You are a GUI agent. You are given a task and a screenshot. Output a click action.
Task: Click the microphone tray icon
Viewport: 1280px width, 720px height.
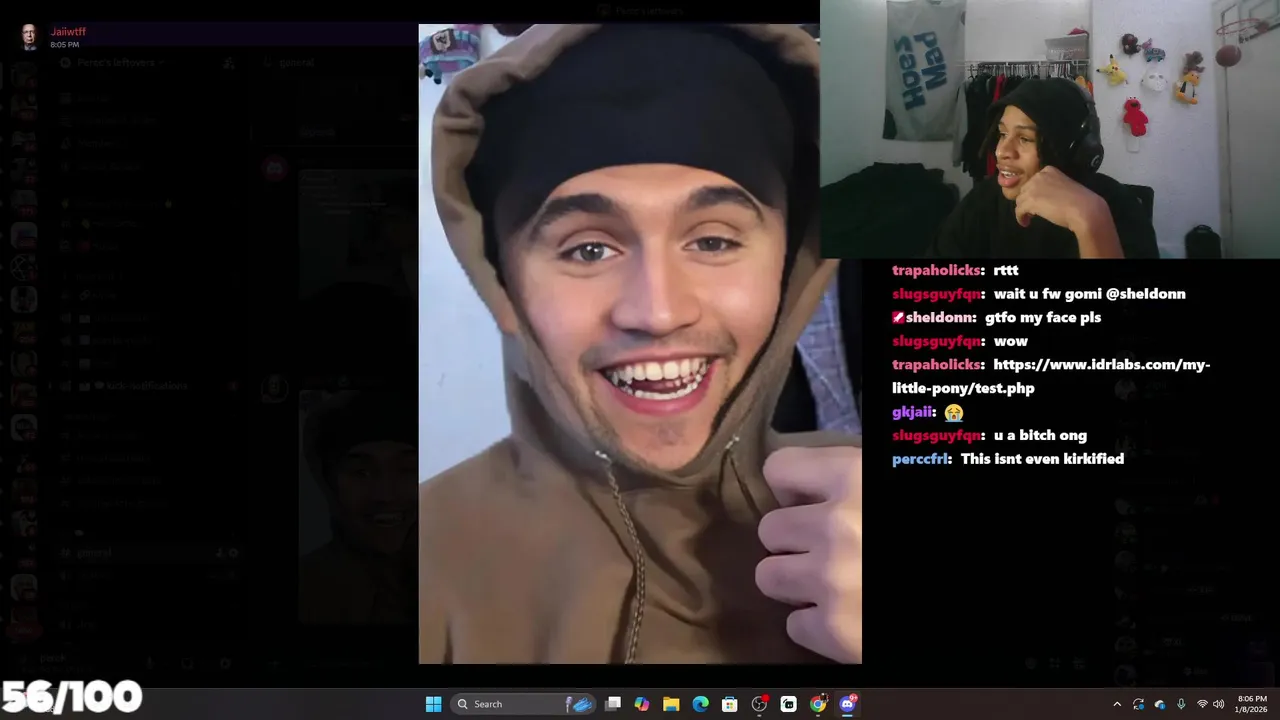click(x=1181, y=704)
